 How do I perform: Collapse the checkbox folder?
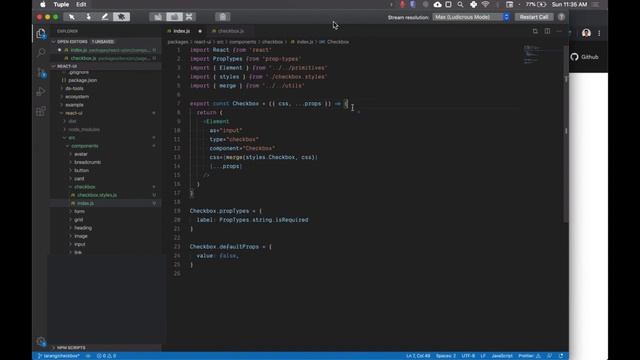tap(84, 187)
